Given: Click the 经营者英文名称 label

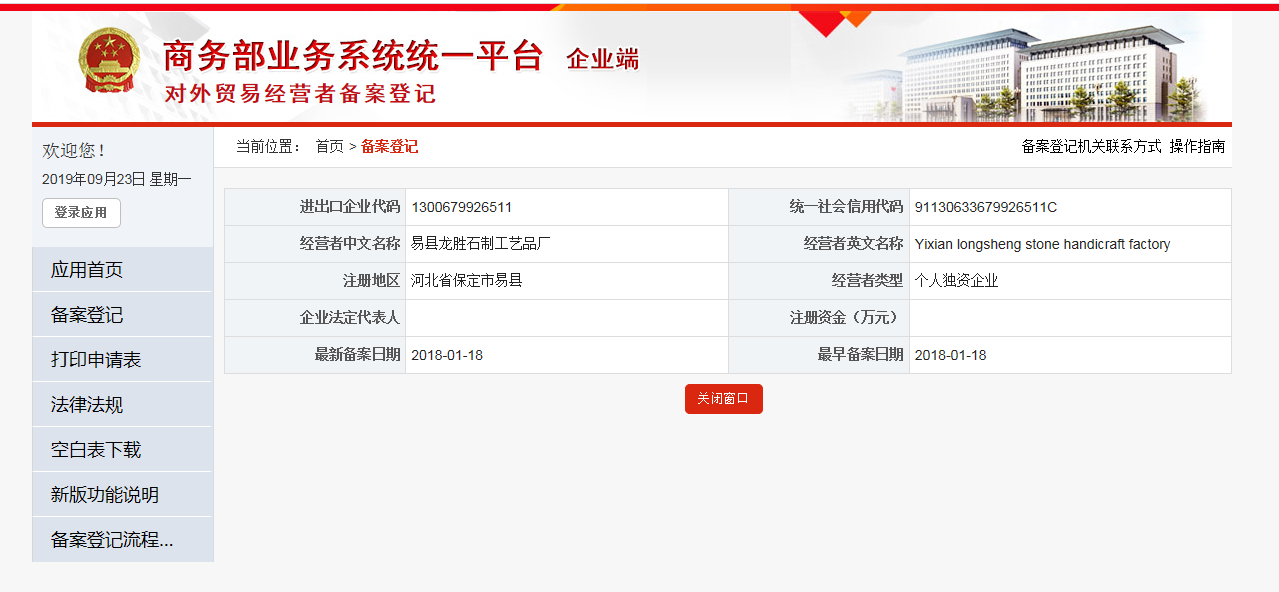Looking at the screenshot, I should point(853,244).
